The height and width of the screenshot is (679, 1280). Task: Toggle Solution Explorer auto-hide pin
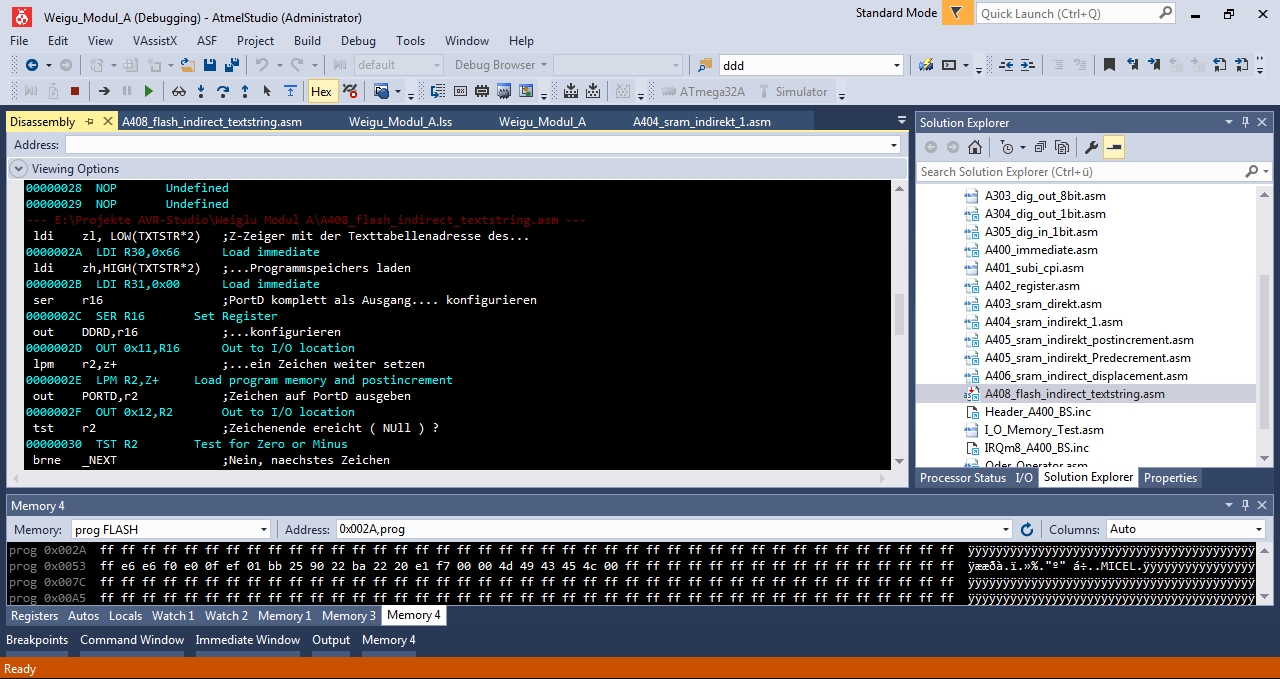tap(1246, 122)
